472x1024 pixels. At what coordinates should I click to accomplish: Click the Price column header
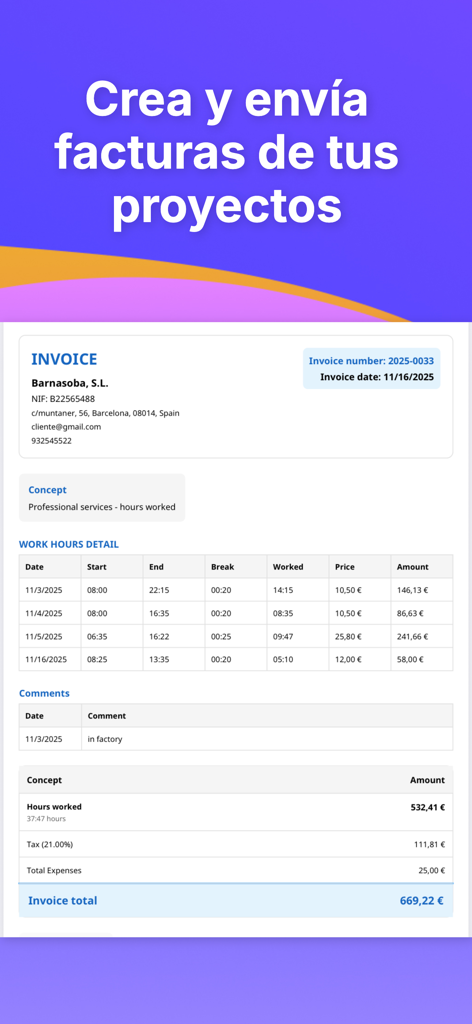coord(345,567)
